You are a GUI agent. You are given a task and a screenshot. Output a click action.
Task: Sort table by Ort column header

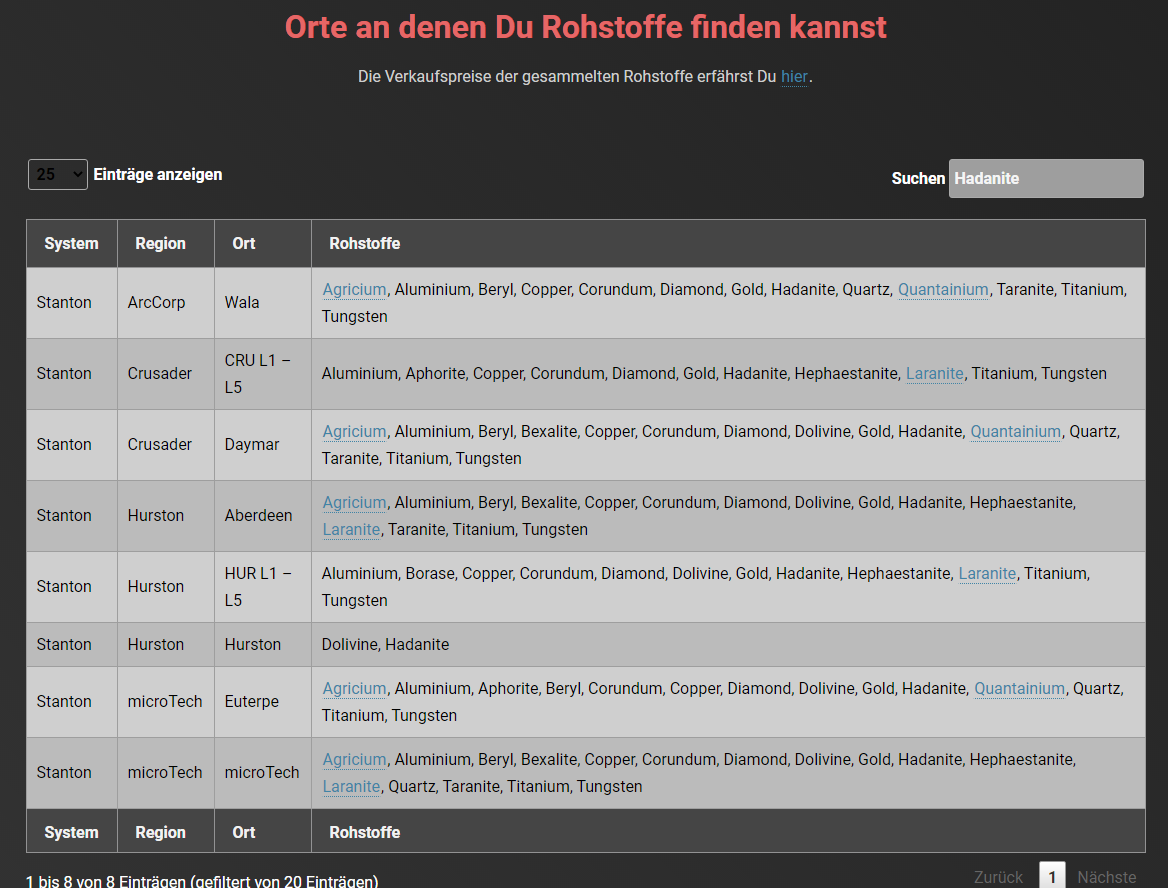262,244
